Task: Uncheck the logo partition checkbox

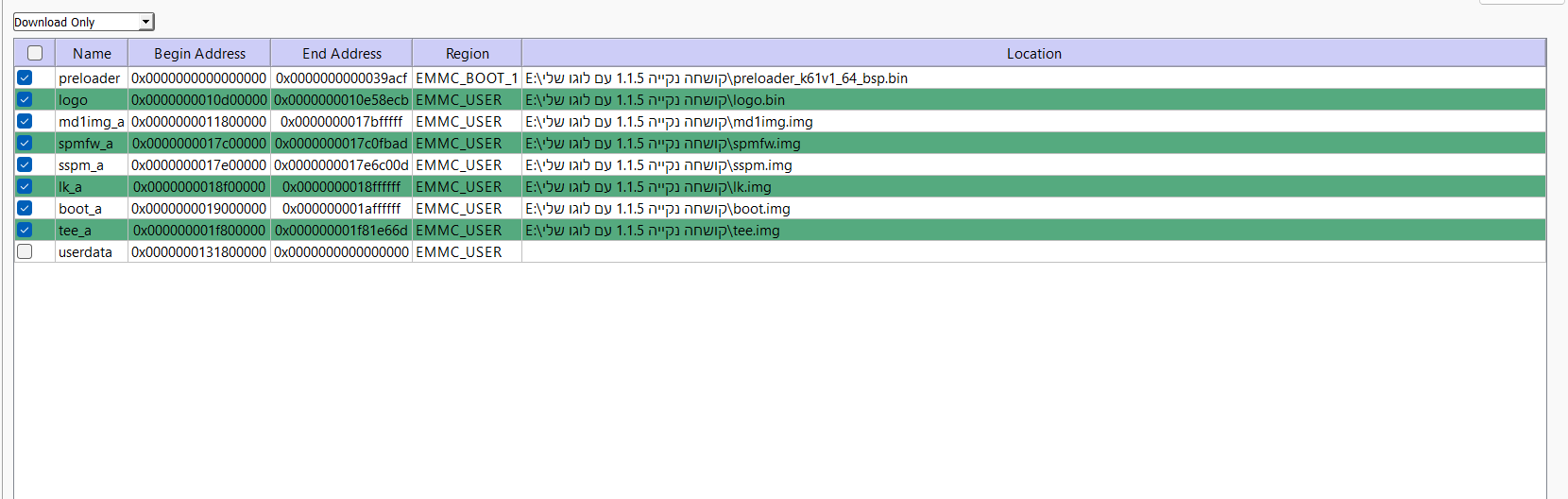Action: (x=25, y=99)
